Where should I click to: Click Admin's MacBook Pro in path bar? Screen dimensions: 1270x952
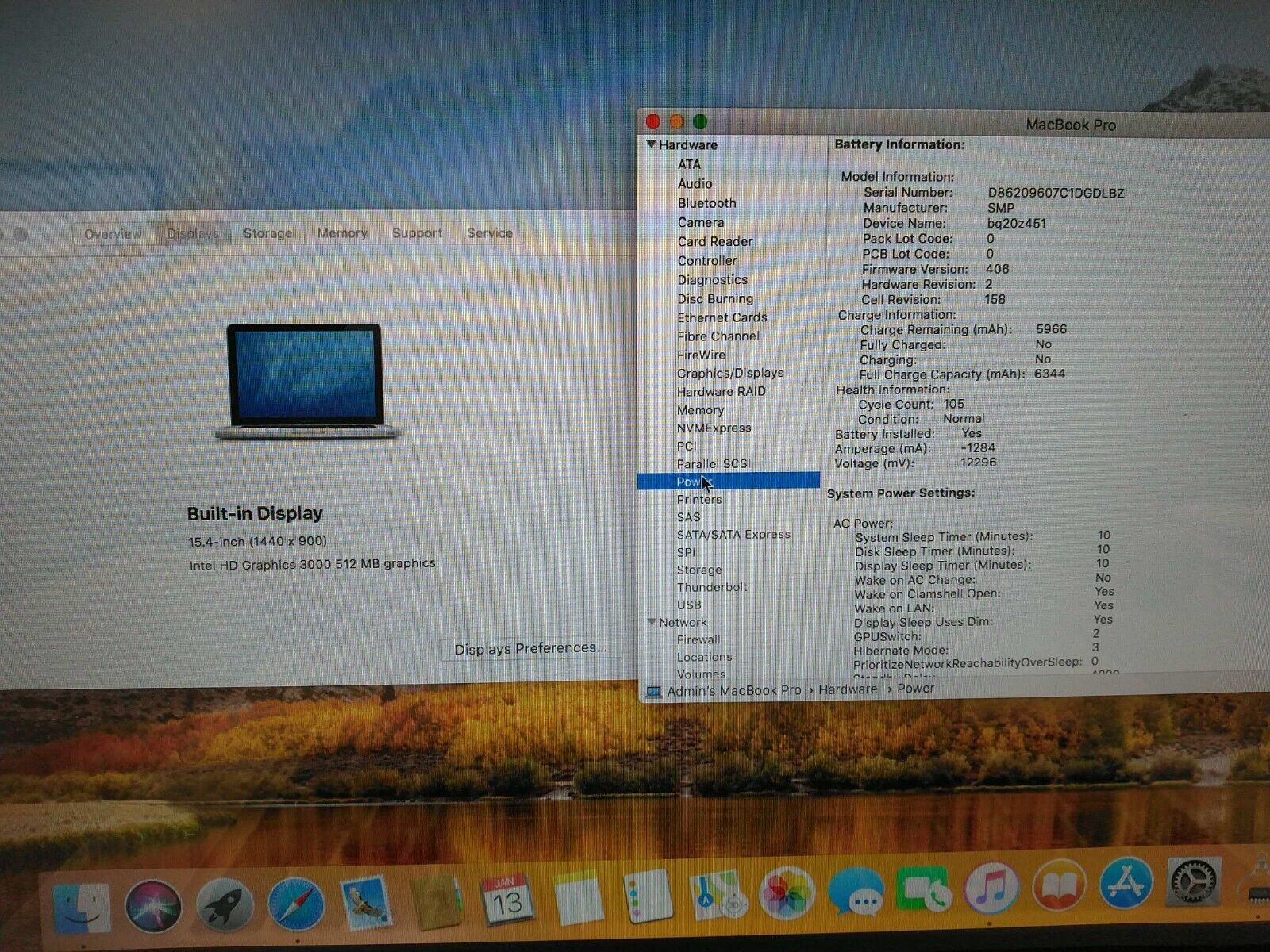(x=734, y=691)
